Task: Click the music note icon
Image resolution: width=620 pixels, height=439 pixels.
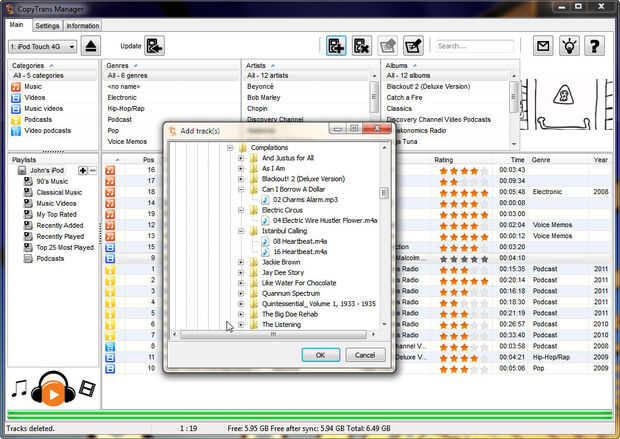Action: click(x=19, y=388)
